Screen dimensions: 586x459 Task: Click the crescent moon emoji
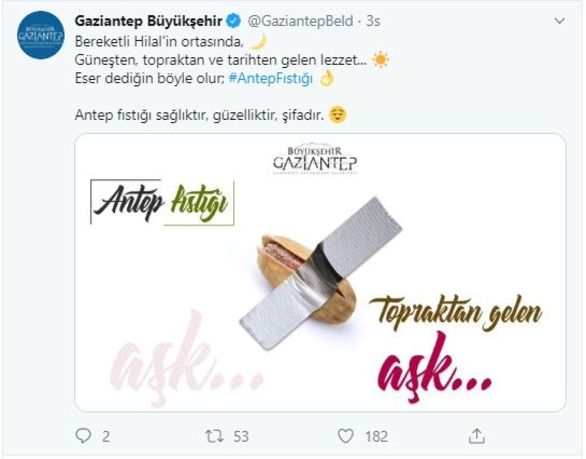257,41
